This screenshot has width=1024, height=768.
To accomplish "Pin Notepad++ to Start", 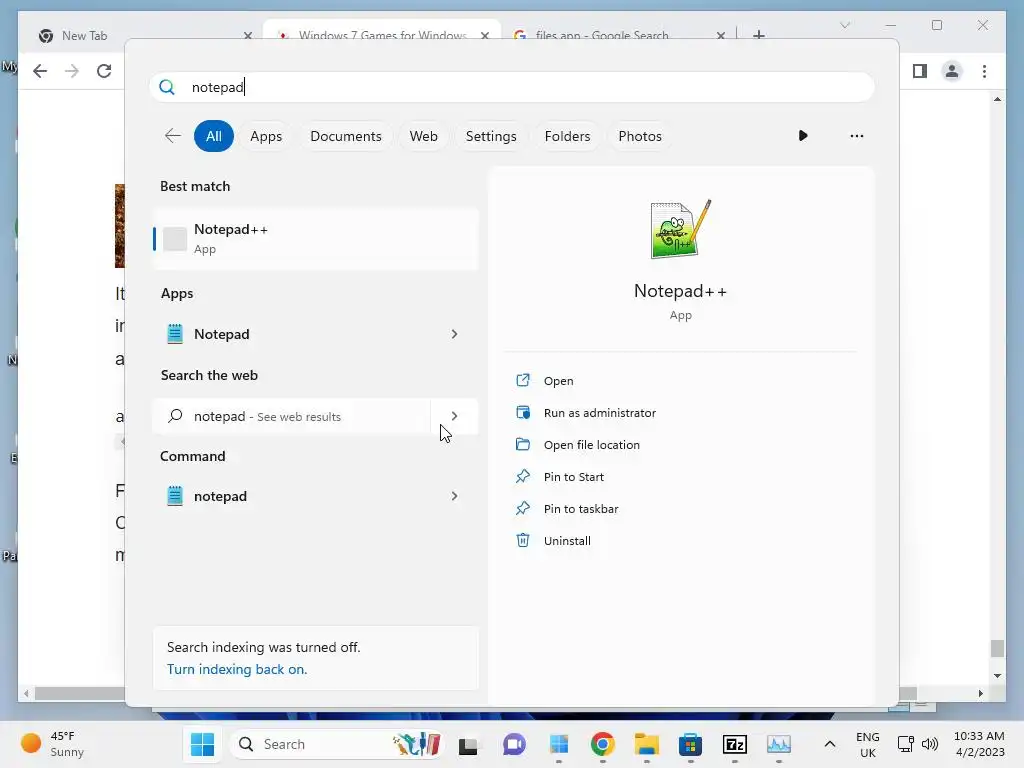I will (573, 477).
